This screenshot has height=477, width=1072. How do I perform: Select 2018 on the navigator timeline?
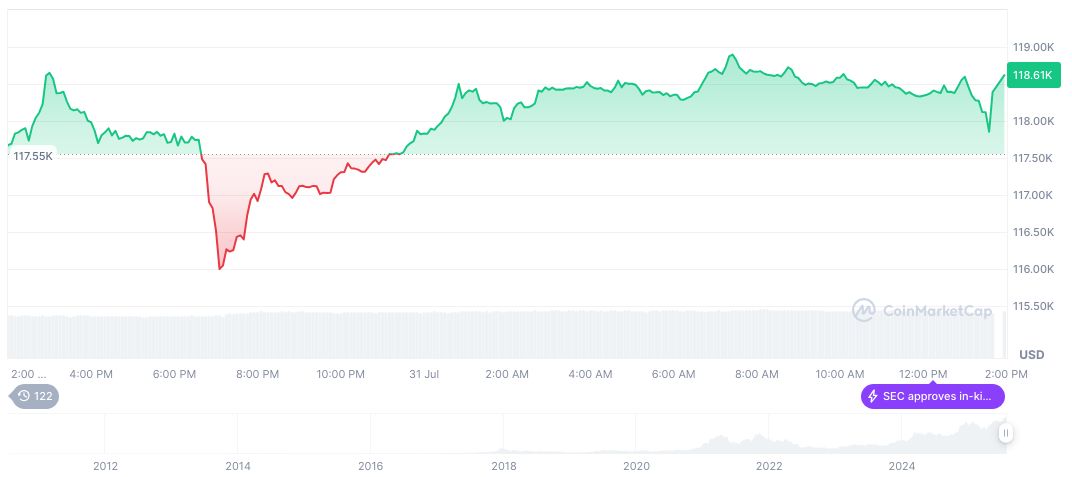tap(504, 466)
